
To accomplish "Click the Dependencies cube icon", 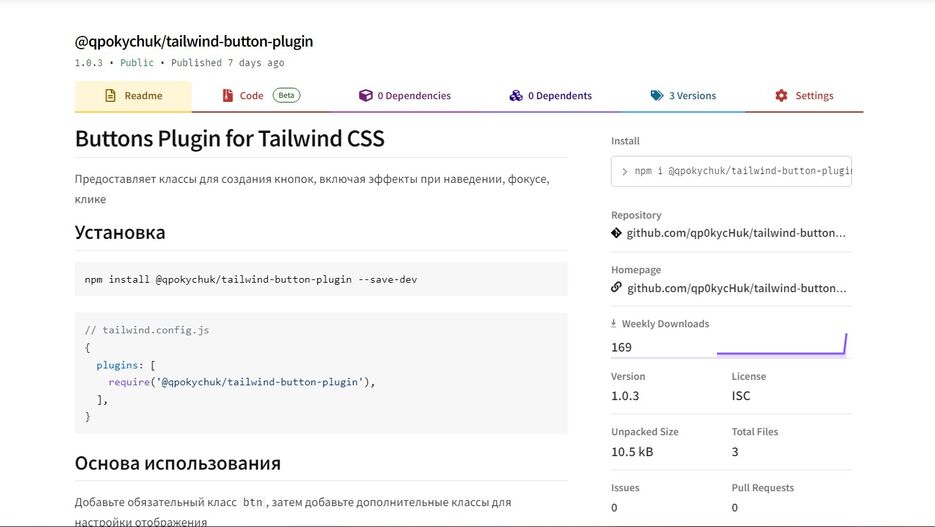I will tap(366, 95).
